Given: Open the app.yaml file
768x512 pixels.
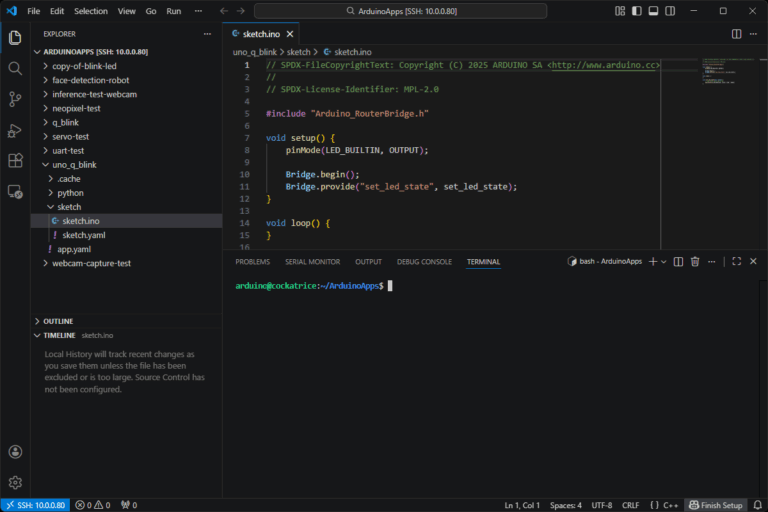Looking at the screenshot, I should click(x=126, y=249).
